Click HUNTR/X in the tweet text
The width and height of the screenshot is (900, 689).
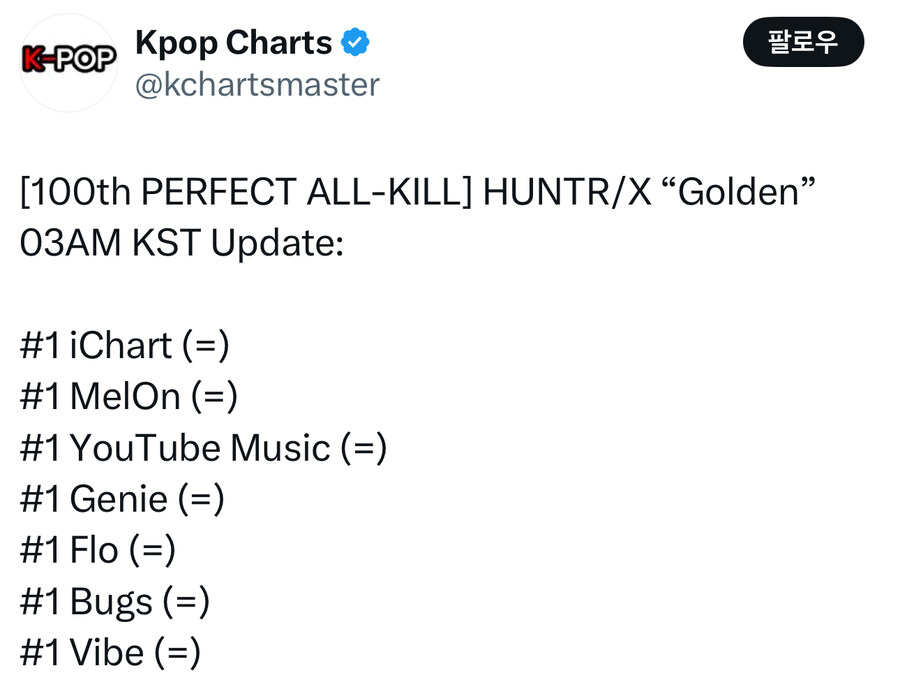click(x=567, y=192)
